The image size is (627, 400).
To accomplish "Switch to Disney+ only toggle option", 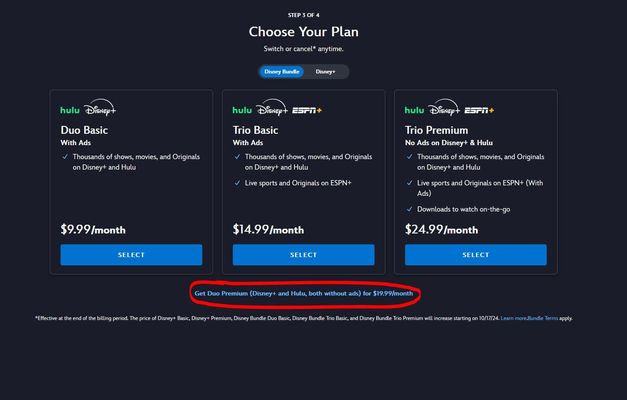I will coord(325,72).
